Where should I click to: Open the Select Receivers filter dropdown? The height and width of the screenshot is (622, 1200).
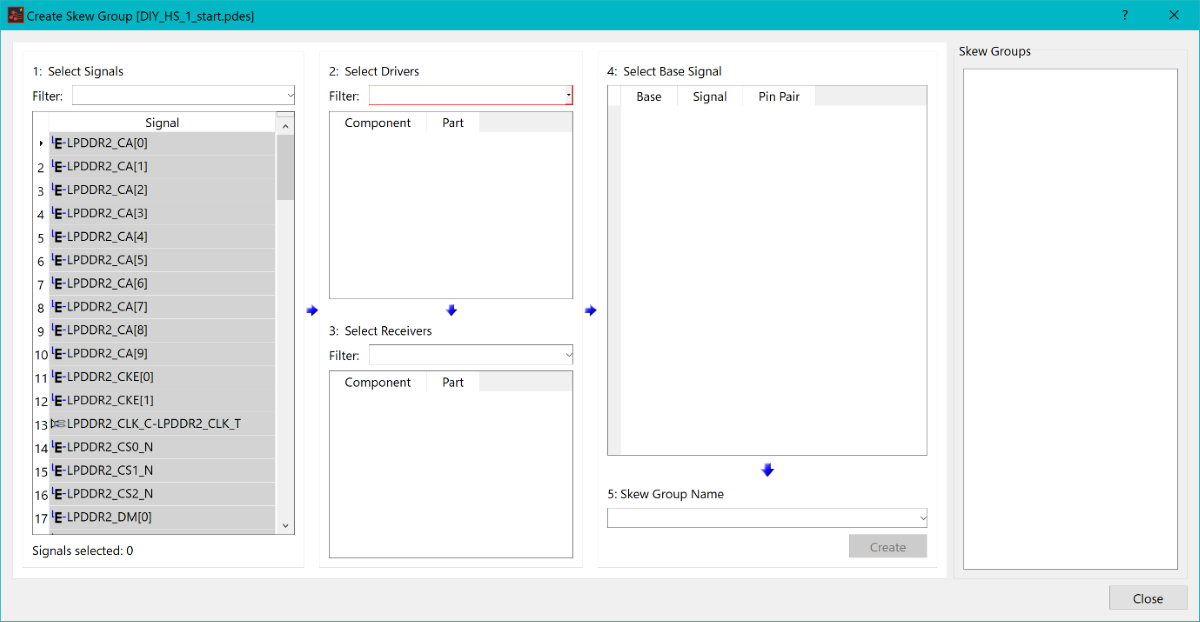pyautogui.click(x=568, y=355)
